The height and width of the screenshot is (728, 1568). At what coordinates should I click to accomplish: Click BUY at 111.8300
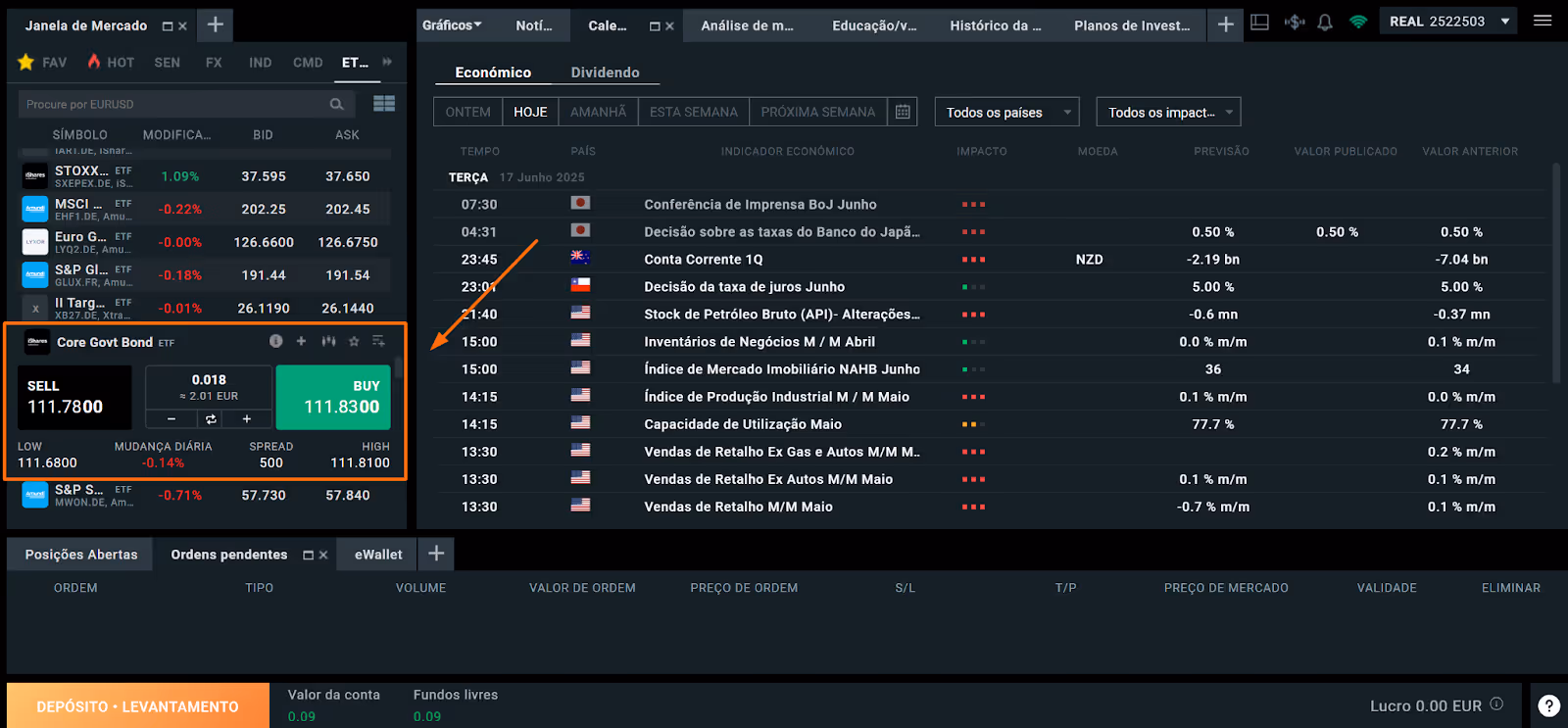(x=333, y=397)
